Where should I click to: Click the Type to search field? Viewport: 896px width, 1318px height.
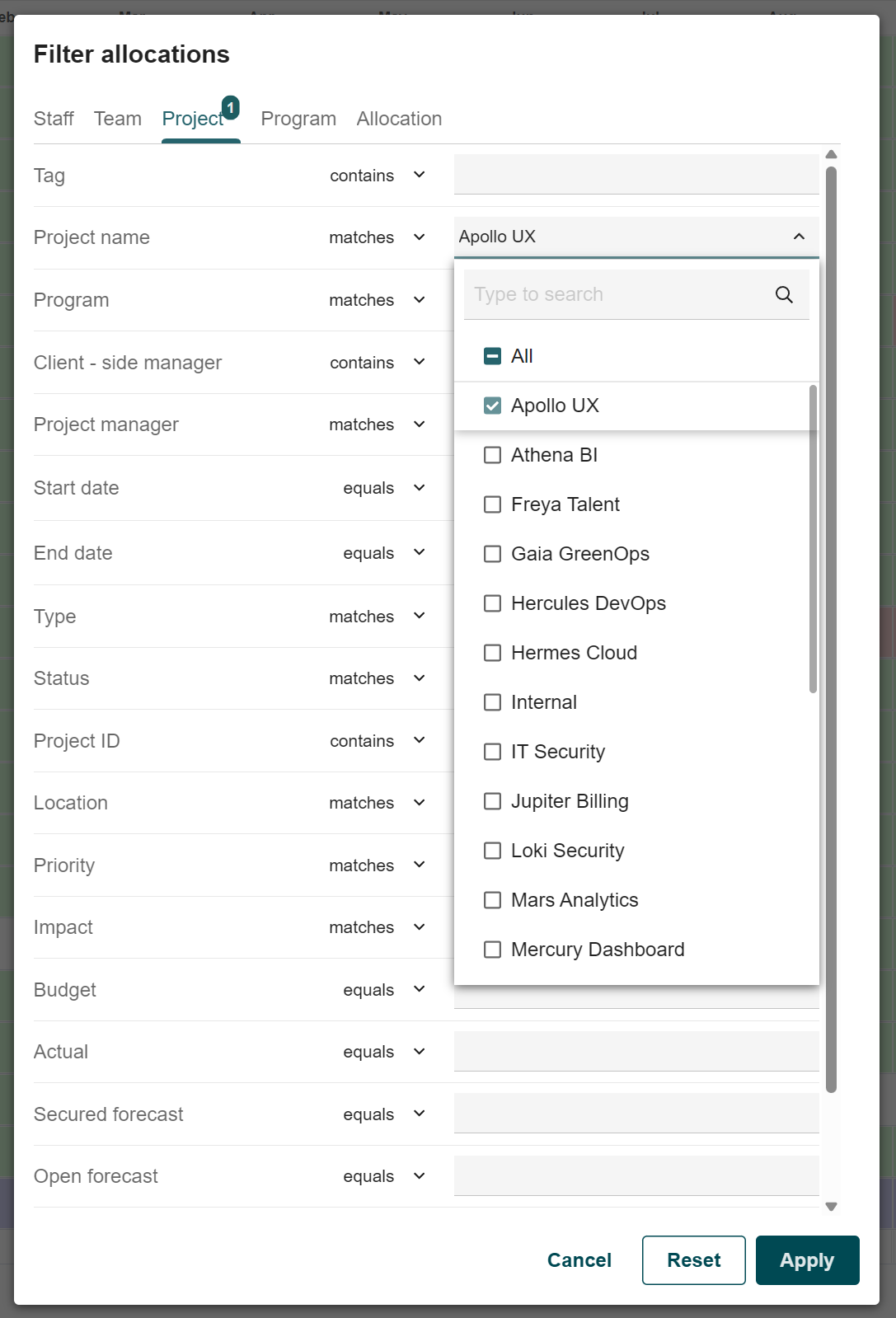(x=618, y=294)
